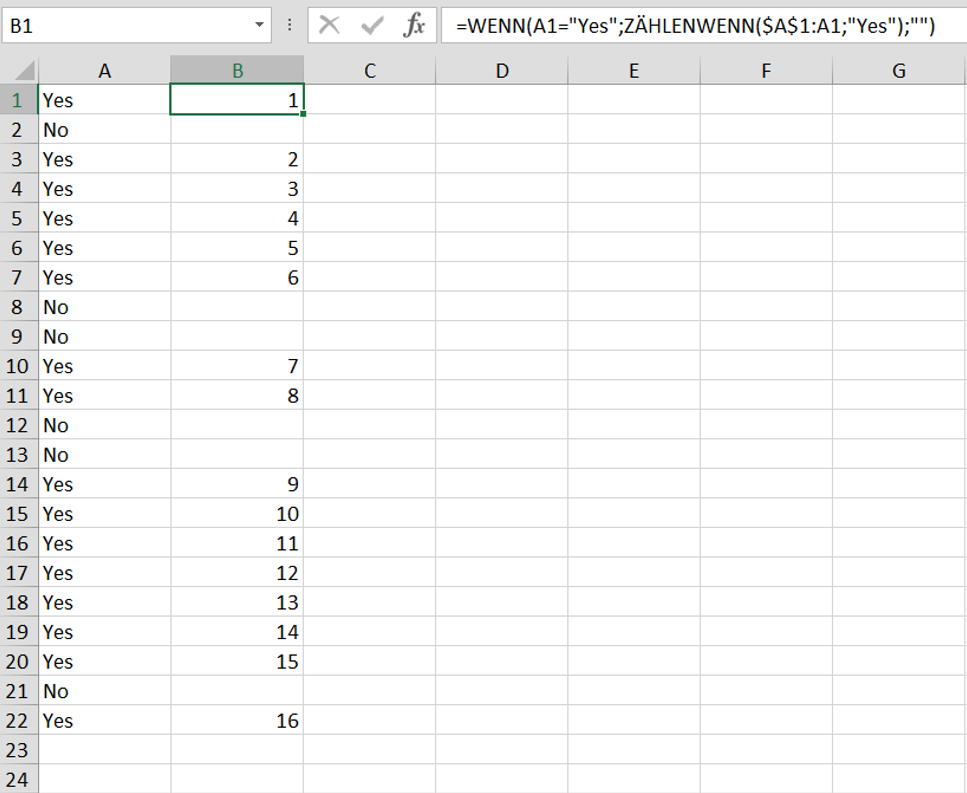Select row 23 header
Viewport: 967px width, 793px height.
(17, 750)
